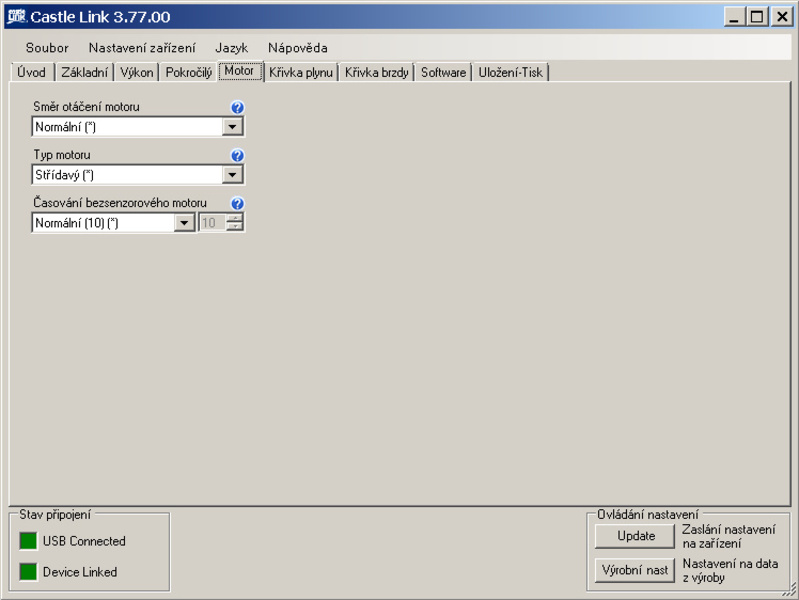Open help for Časování bezsenzorového motoru
The width and height of the screenshot is (799, 600).
(x=237, y=203)
